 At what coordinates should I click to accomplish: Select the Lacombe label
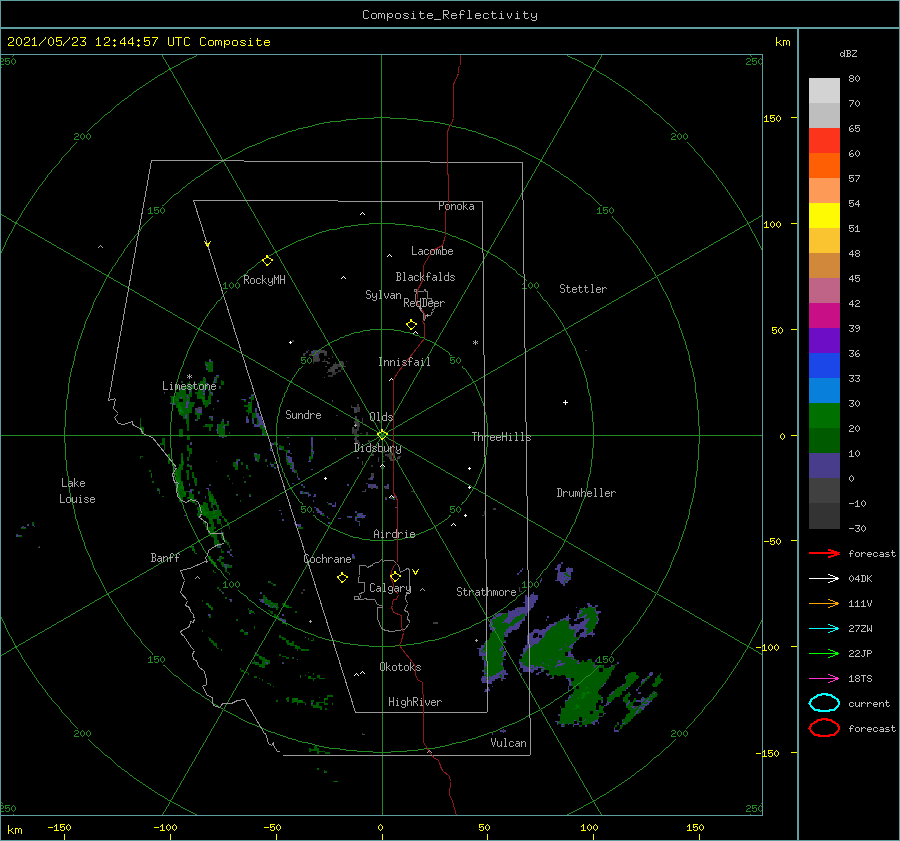(432, 251)
